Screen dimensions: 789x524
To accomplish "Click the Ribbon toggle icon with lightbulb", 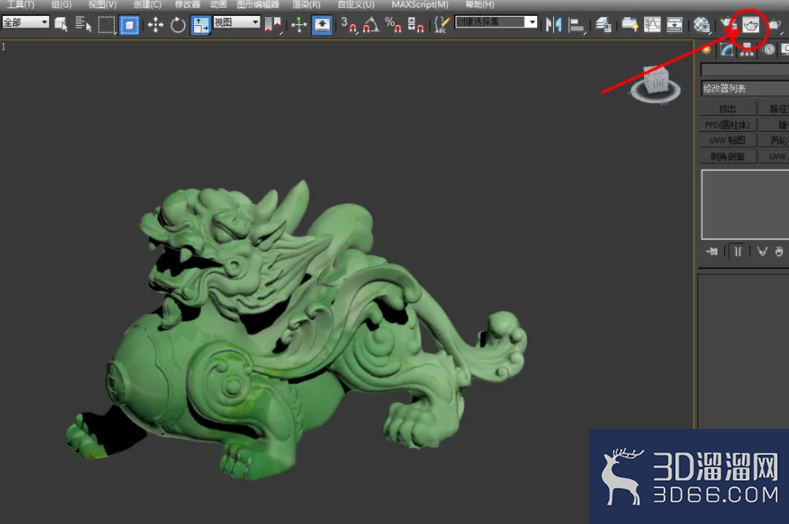I will tap(629, 24).
